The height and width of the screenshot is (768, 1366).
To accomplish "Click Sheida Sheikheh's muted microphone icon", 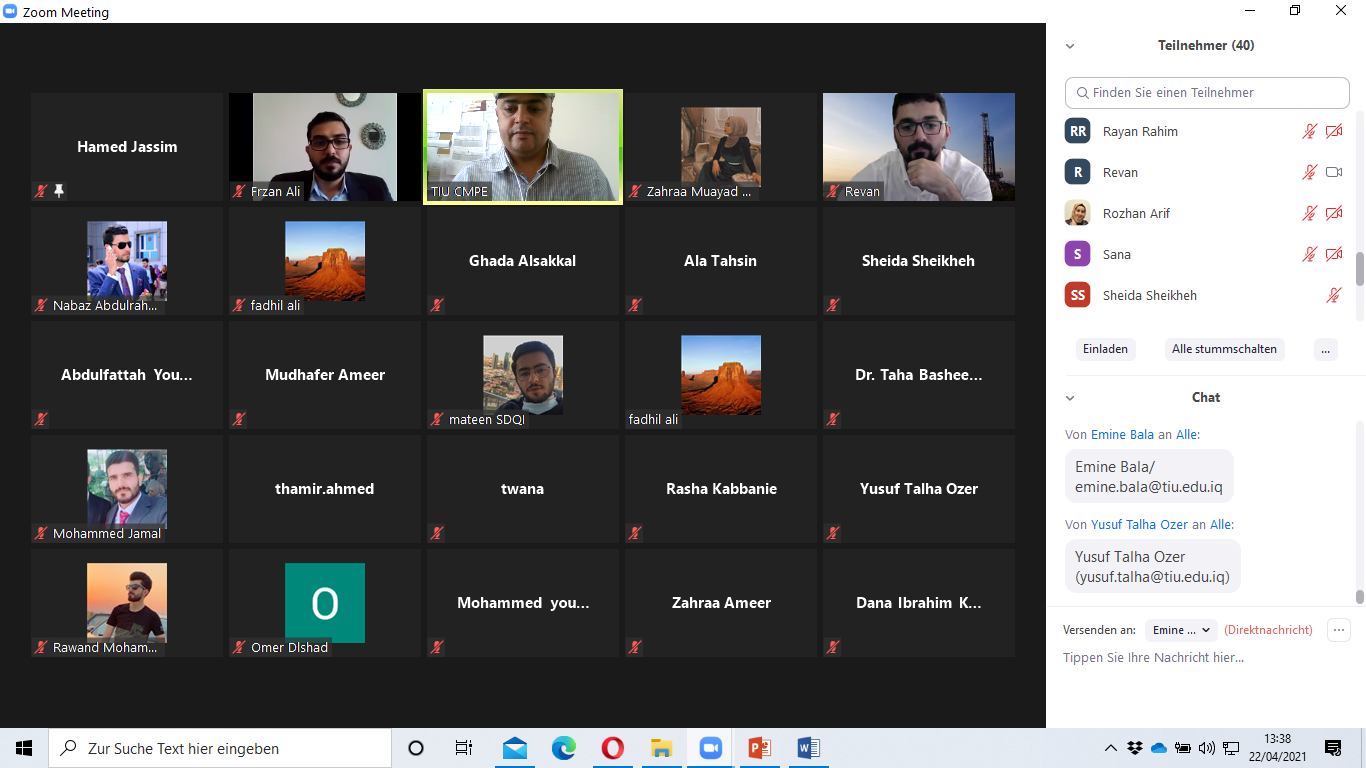I will [x=1333, y=295].
